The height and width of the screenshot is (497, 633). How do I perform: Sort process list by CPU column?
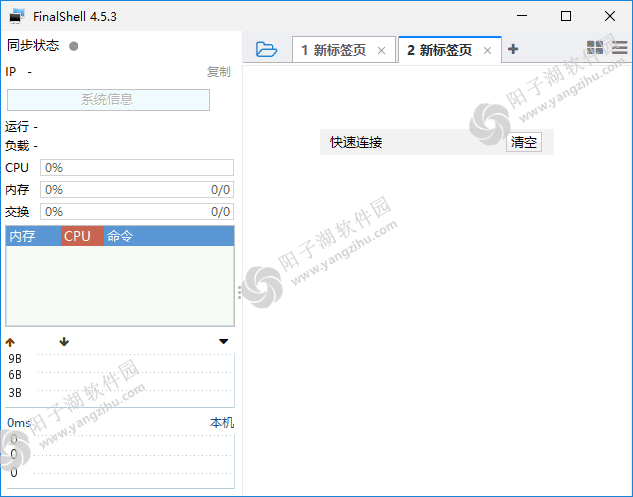coord(82,236)
